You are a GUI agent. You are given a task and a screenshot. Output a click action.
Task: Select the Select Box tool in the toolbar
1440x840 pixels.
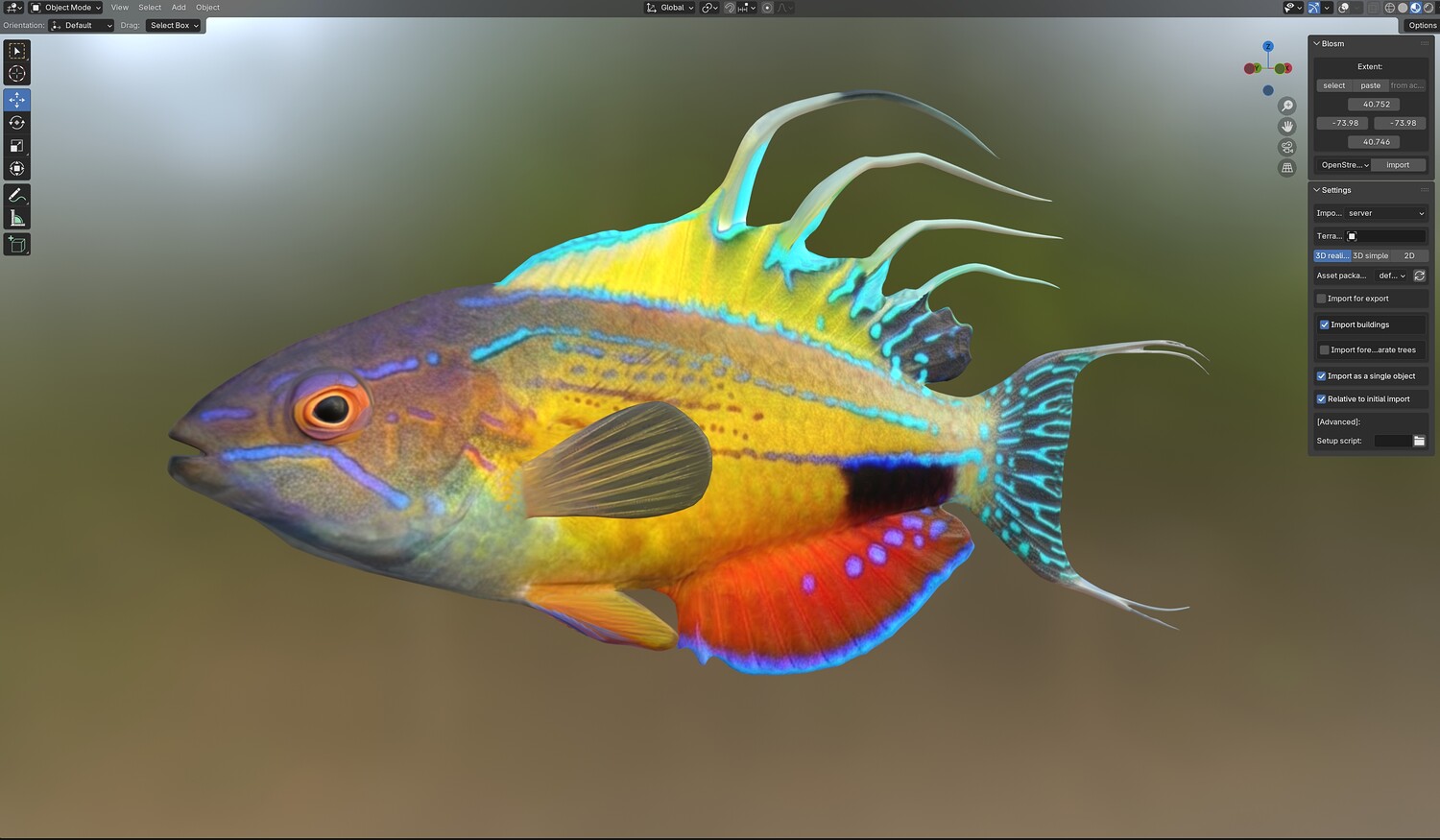[x=17, y=51]
